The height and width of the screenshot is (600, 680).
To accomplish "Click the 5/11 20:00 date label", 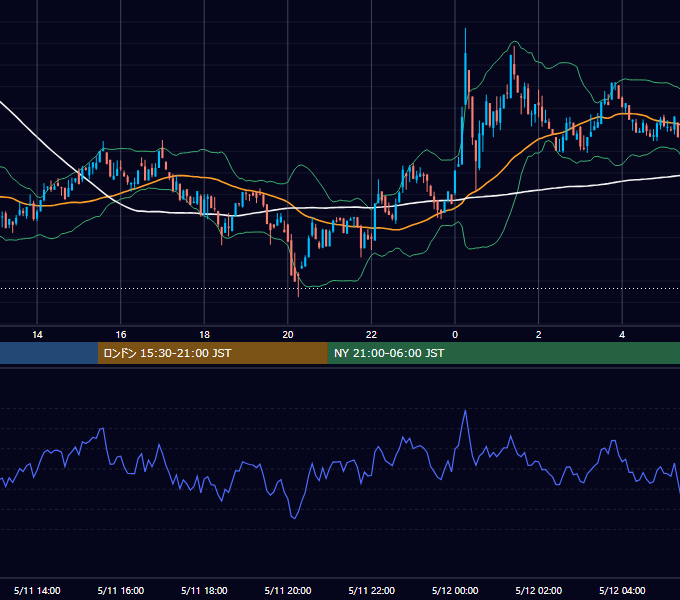I will coord(288,590).
